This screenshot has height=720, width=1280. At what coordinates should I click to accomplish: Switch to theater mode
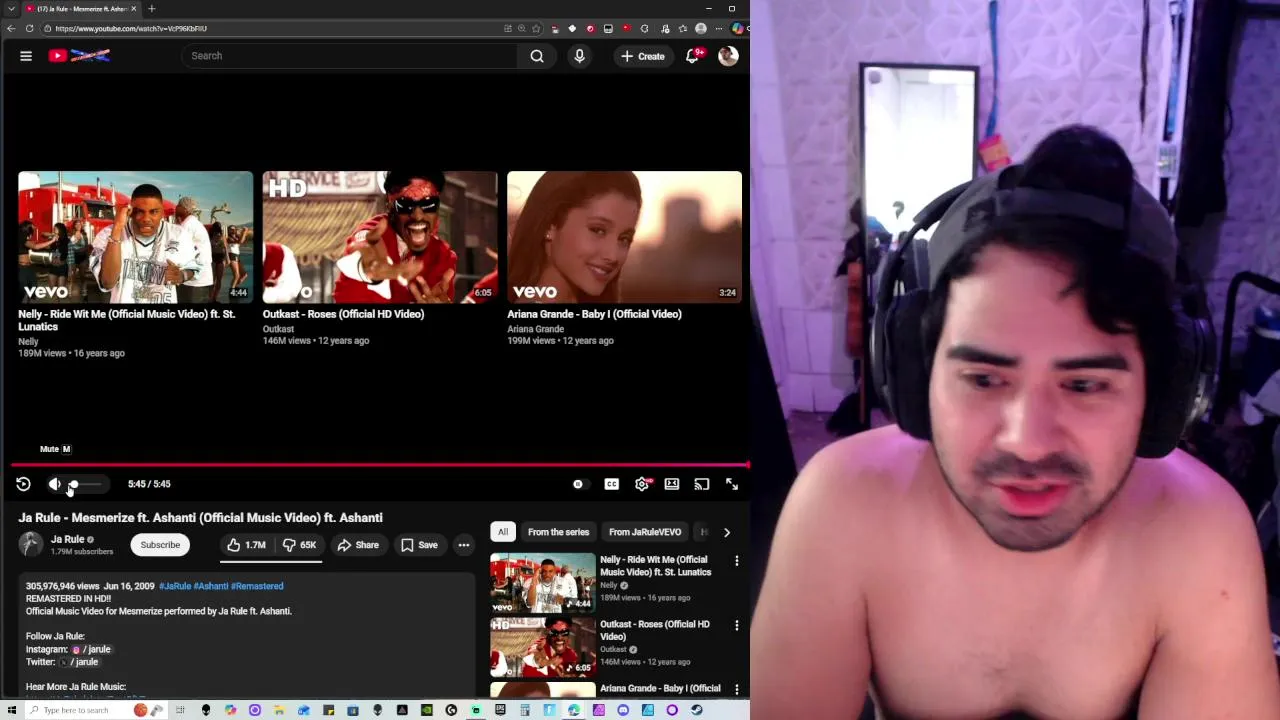coord(672,484)
